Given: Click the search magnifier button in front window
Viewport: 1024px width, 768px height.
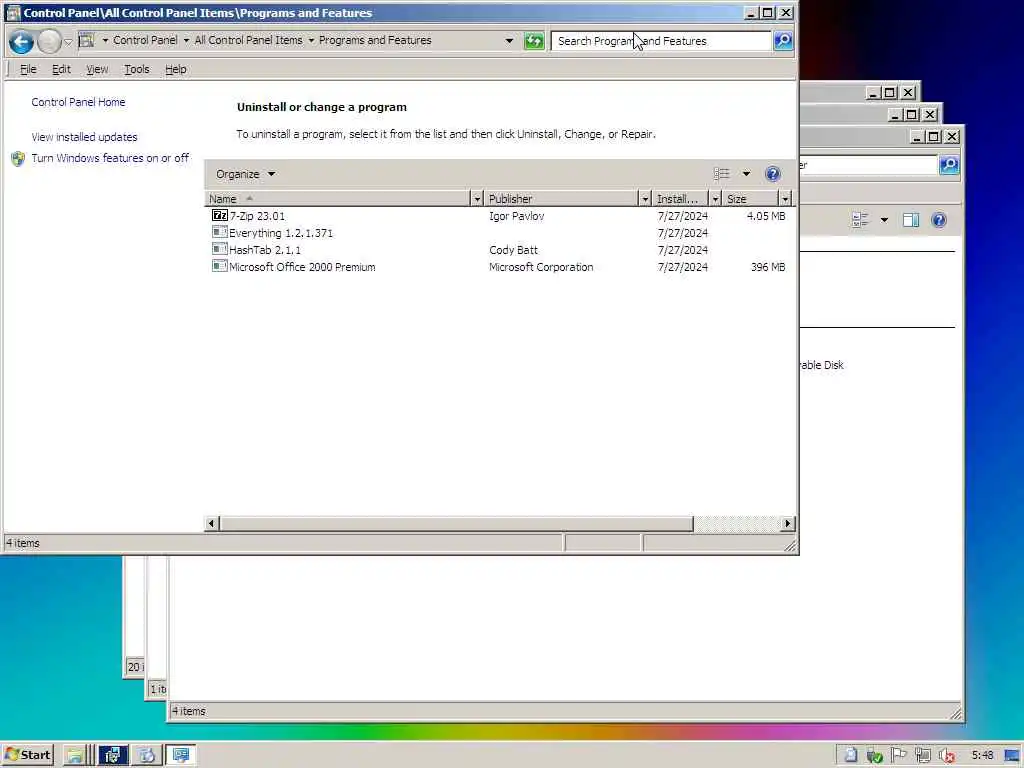Looking at the screenshot, I should point(782,41).
